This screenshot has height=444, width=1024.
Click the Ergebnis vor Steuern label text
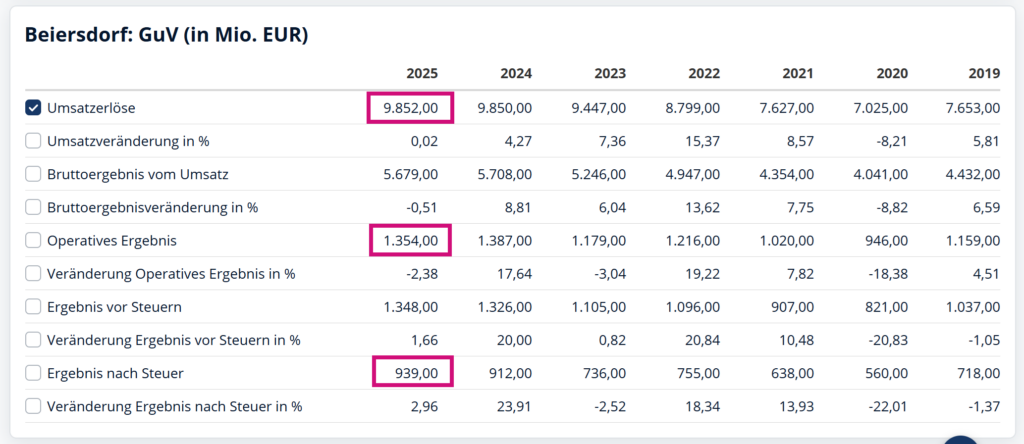[x=114, y=306]
